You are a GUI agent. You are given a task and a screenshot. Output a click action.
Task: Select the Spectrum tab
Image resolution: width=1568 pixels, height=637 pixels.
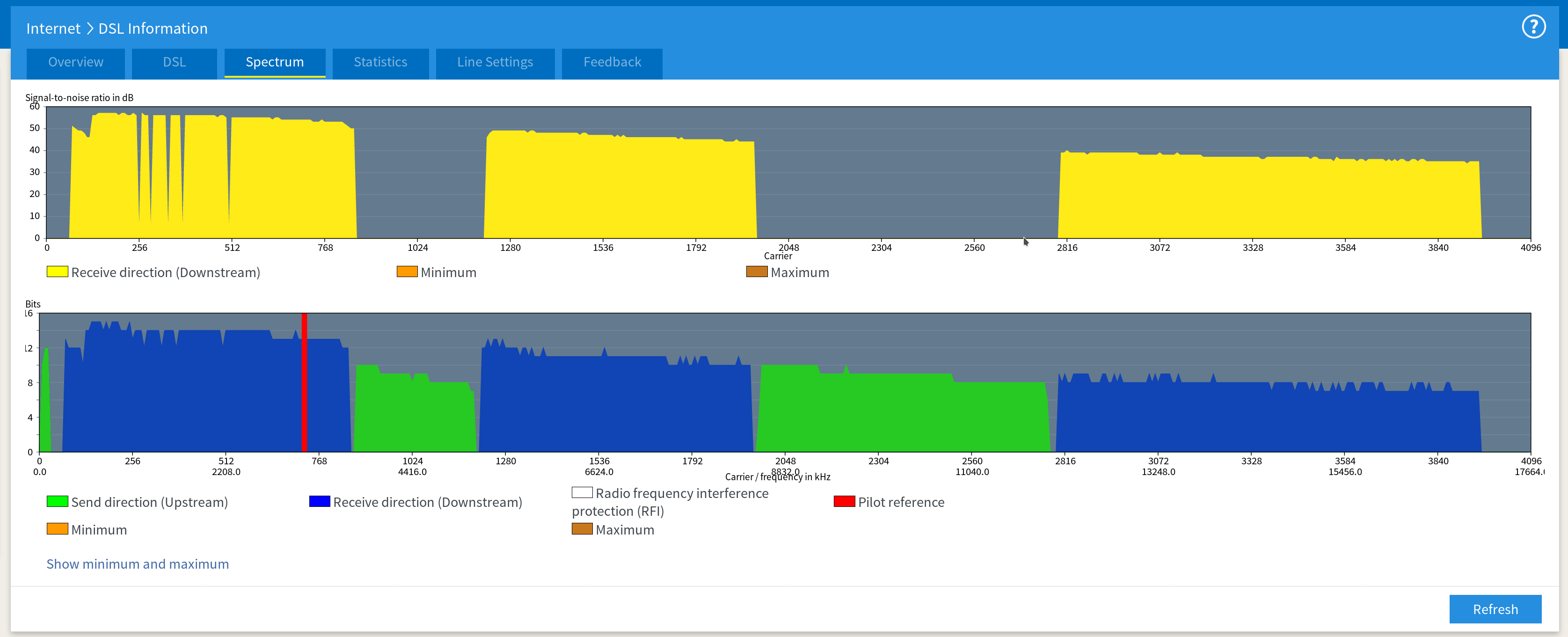pos(275,62)
